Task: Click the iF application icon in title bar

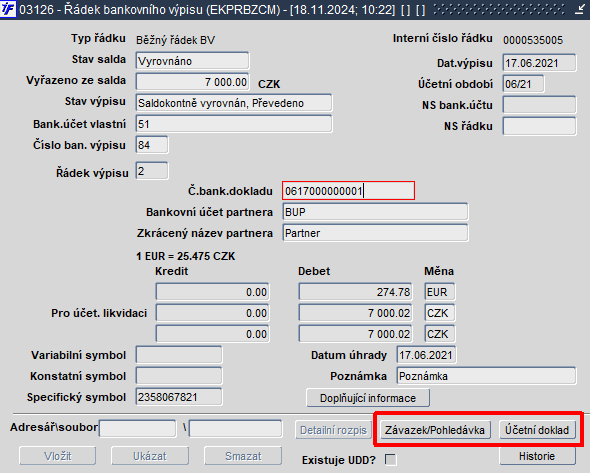Action: pos(8,9)
